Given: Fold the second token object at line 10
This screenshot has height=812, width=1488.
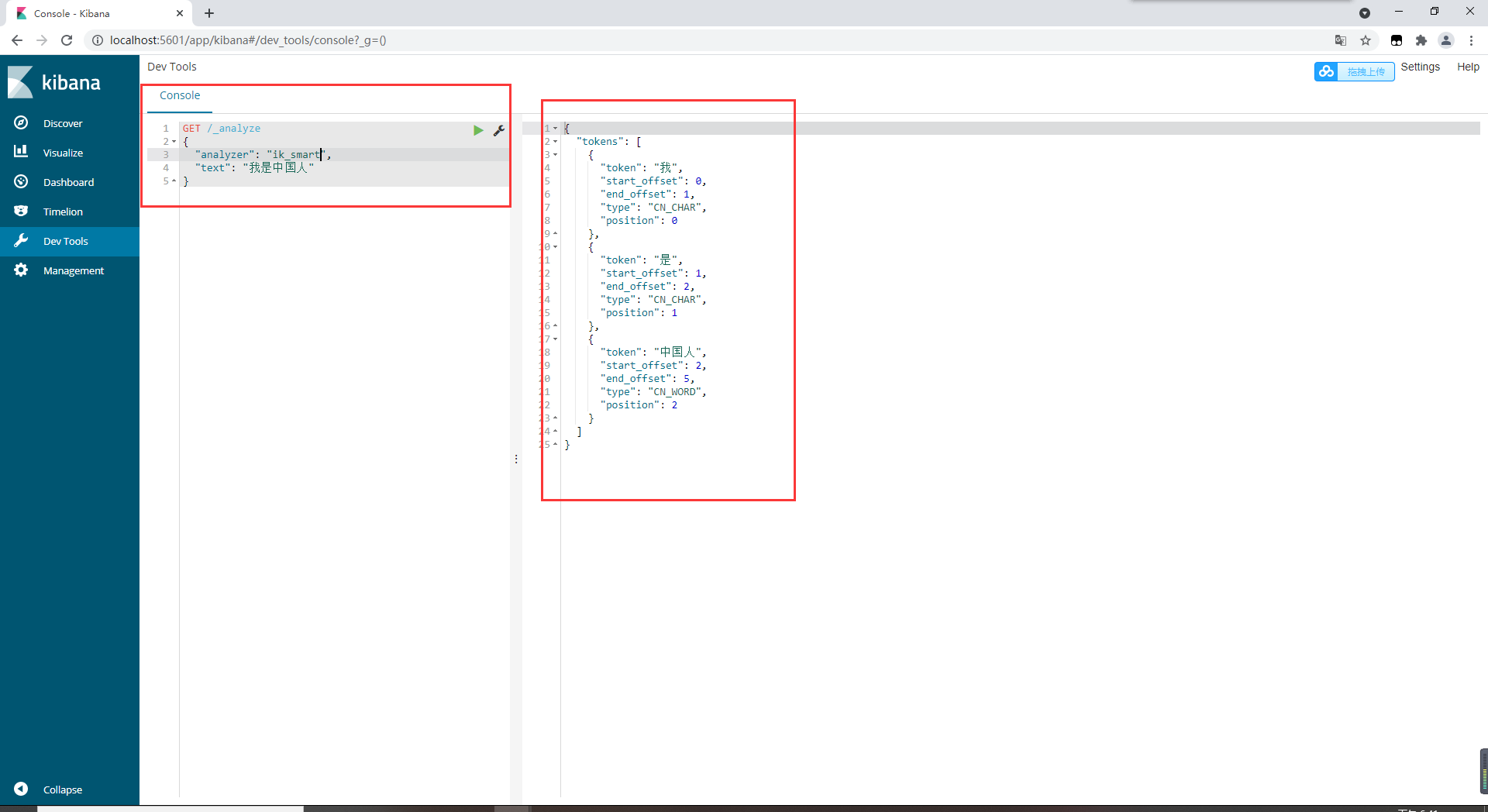Looking at the screenshot, I should pos(556,247).
